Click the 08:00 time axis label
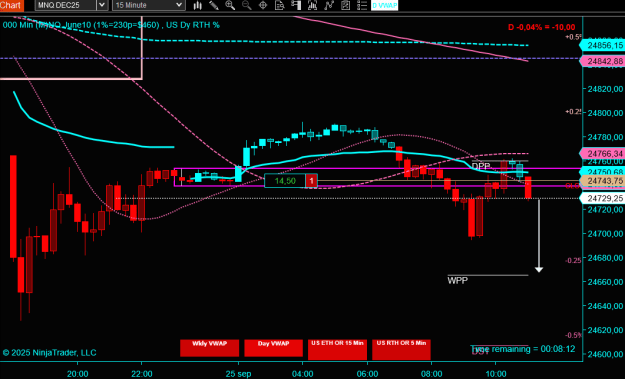Screen dimensions: 625x379 (x=431, y=374)
